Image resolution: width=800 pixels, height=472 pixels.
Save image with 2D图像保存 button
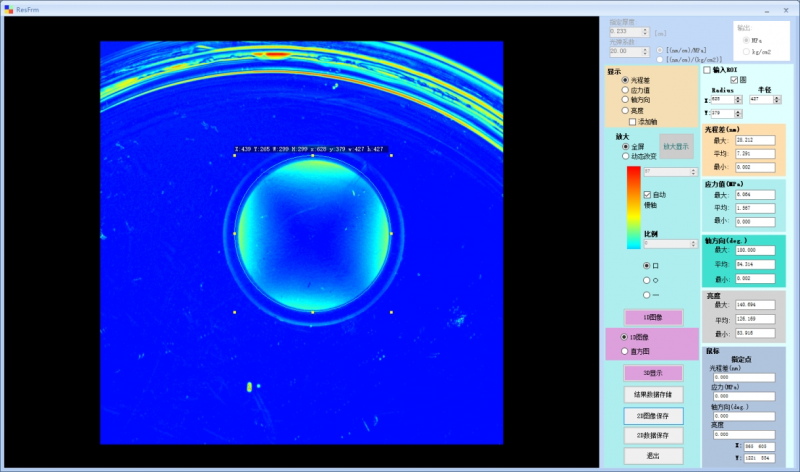pos(653,415)
